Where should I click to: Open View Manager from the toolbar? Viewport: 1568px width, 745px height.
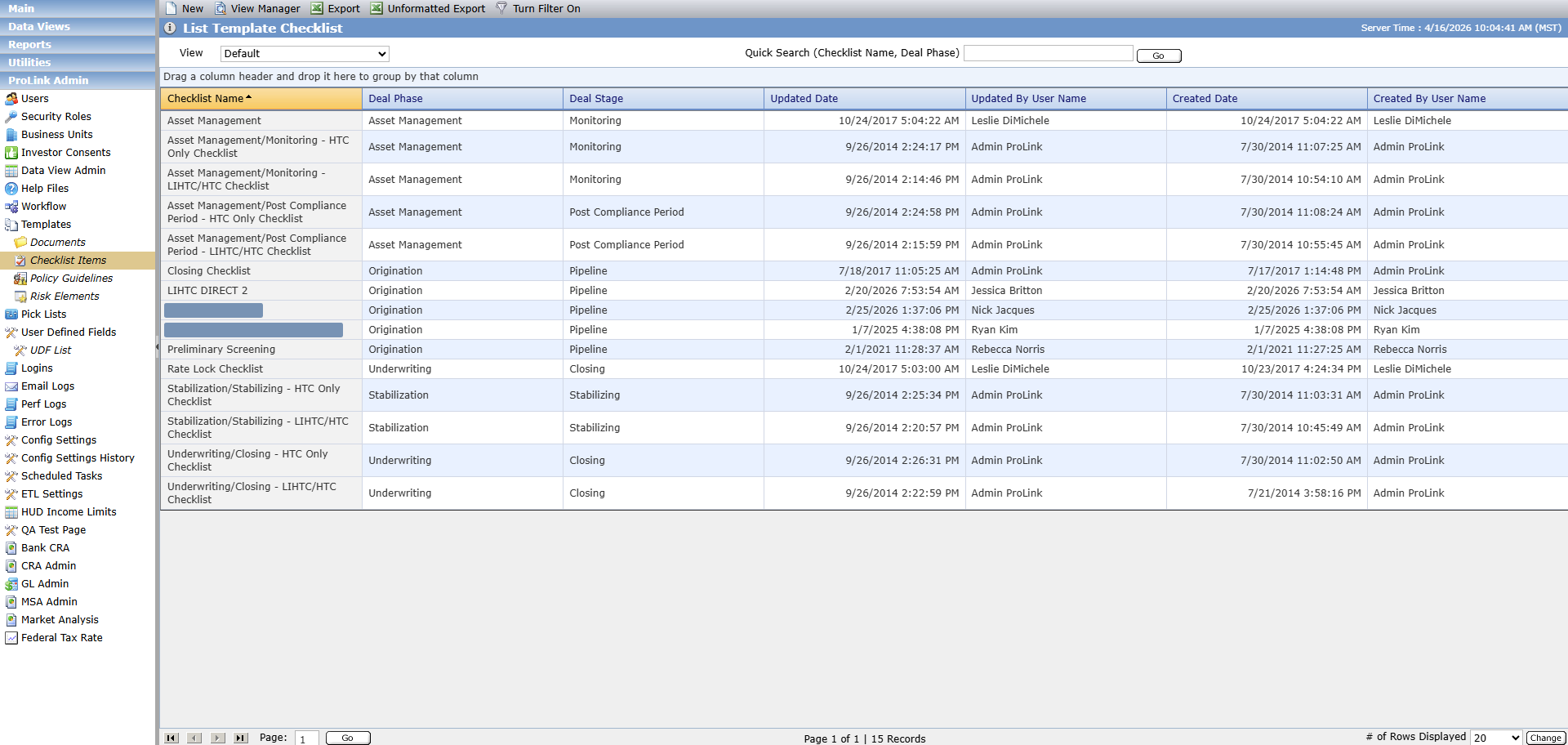point(257,8)
